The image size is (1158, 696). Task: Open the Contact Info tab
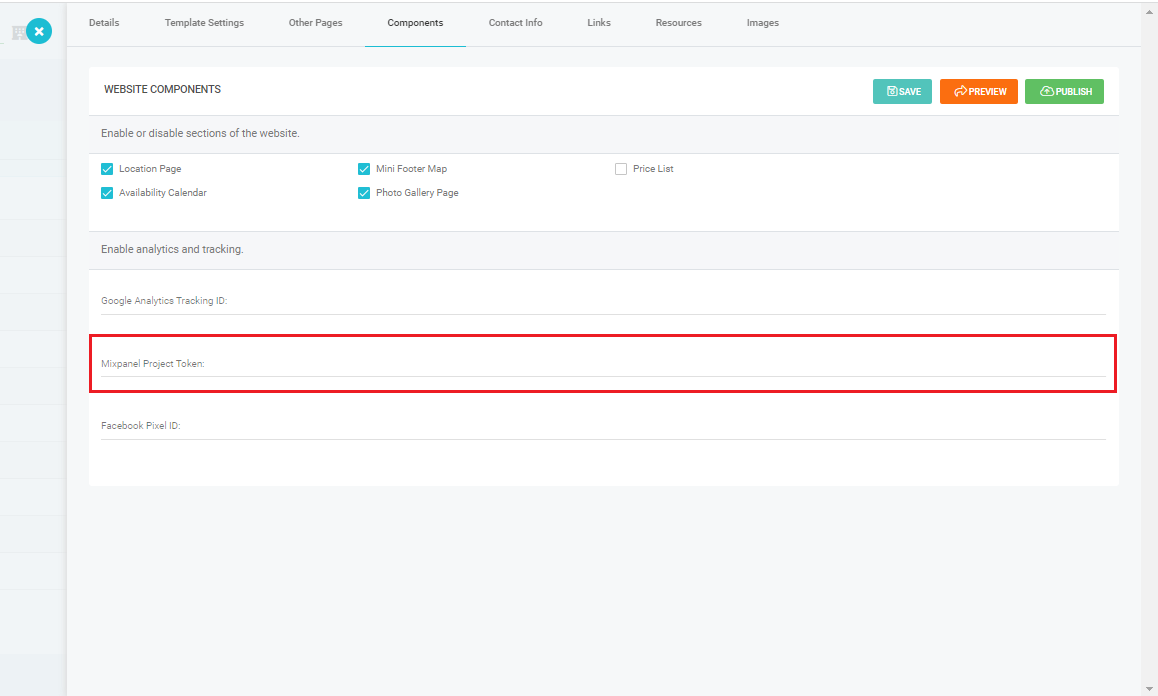(515, 23)
